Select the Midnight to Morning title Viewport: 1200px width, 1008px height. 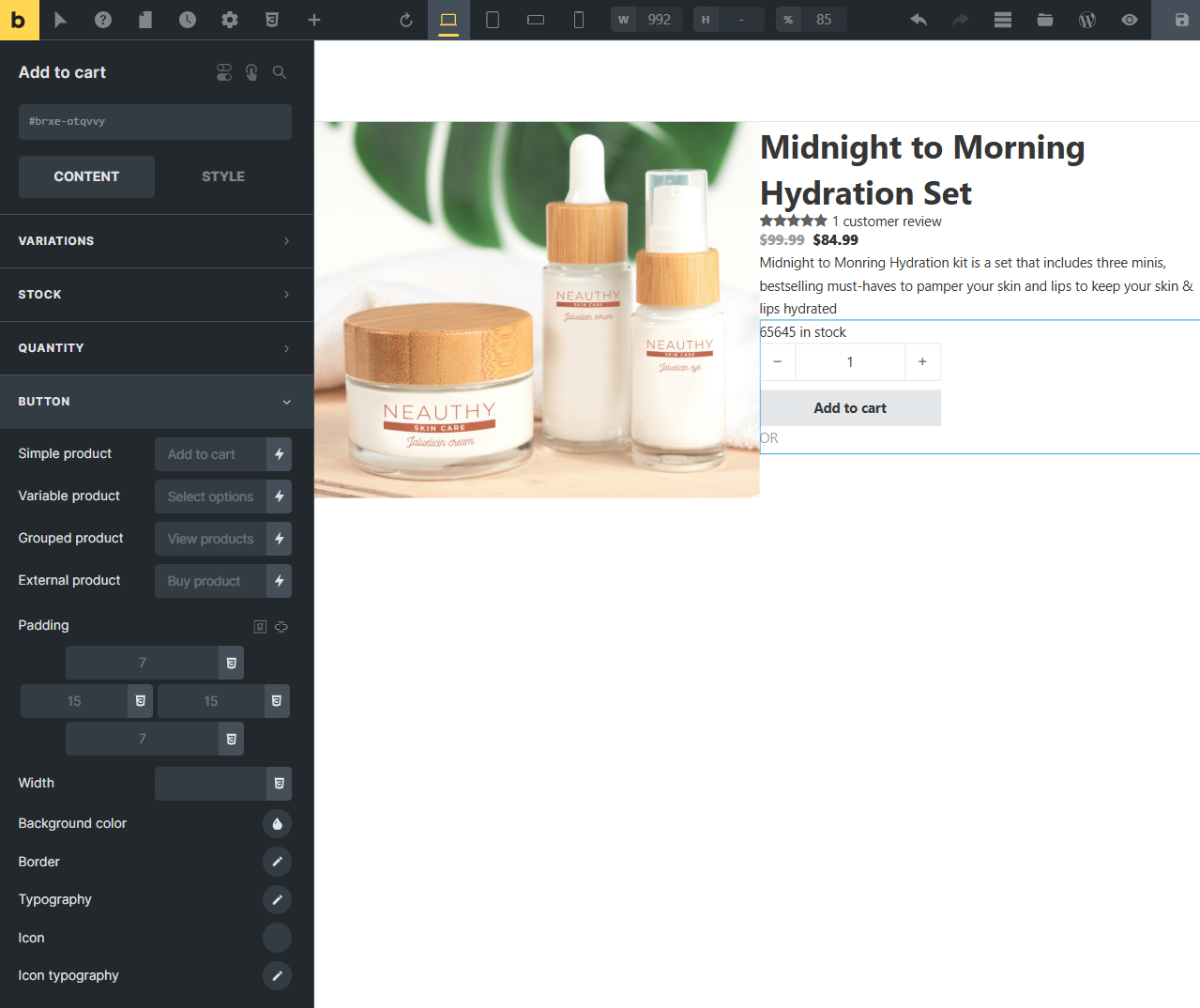[x=922, y=170]
